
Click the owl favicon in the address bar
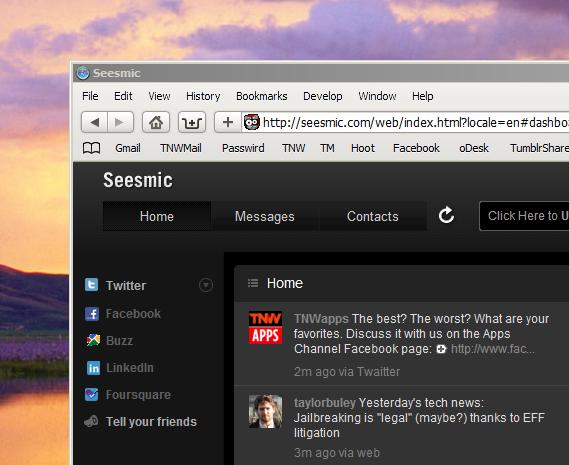[x=251, y=122]
